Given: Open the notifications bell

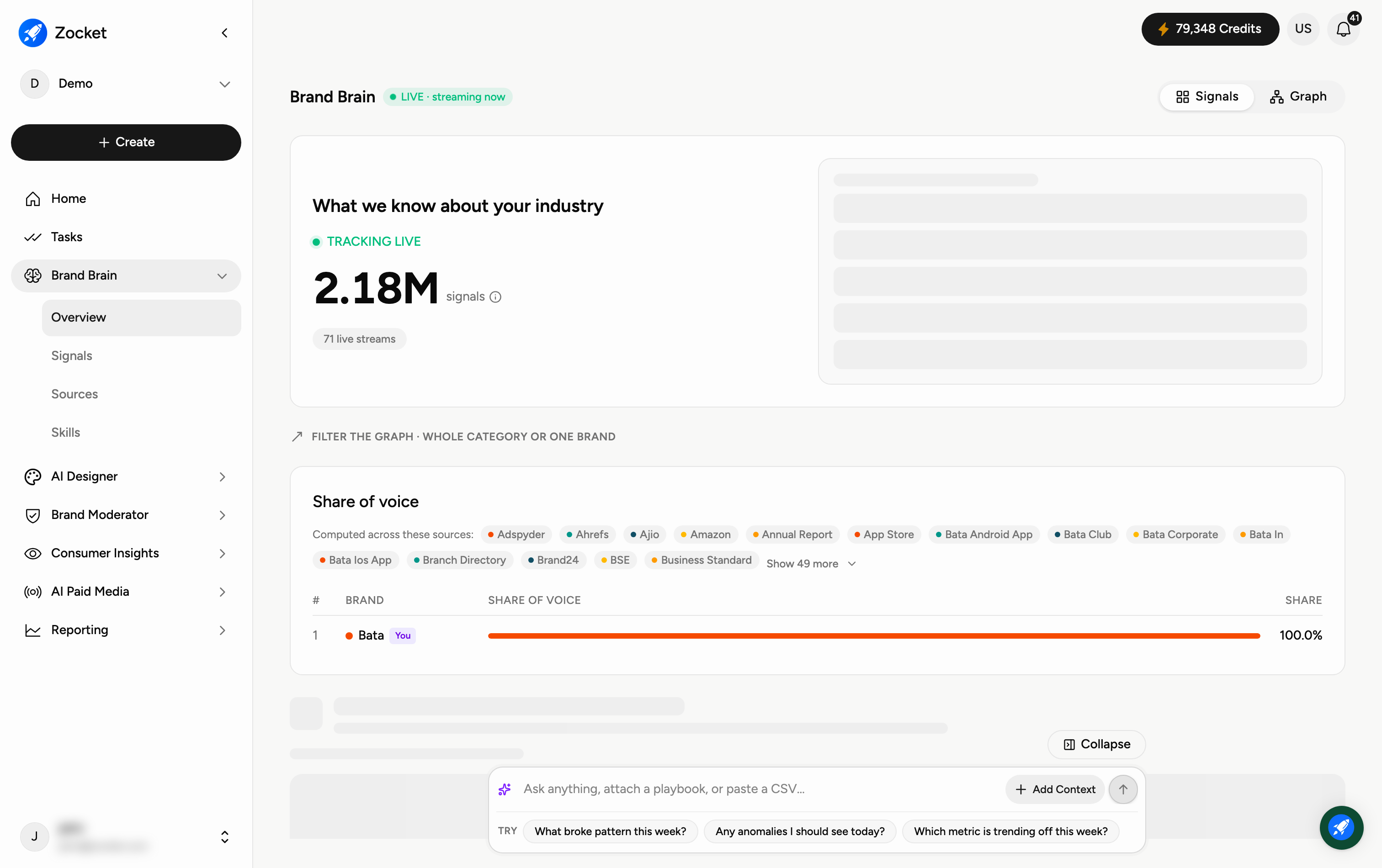Looking at the screenshot, I should click(1344, 29).
